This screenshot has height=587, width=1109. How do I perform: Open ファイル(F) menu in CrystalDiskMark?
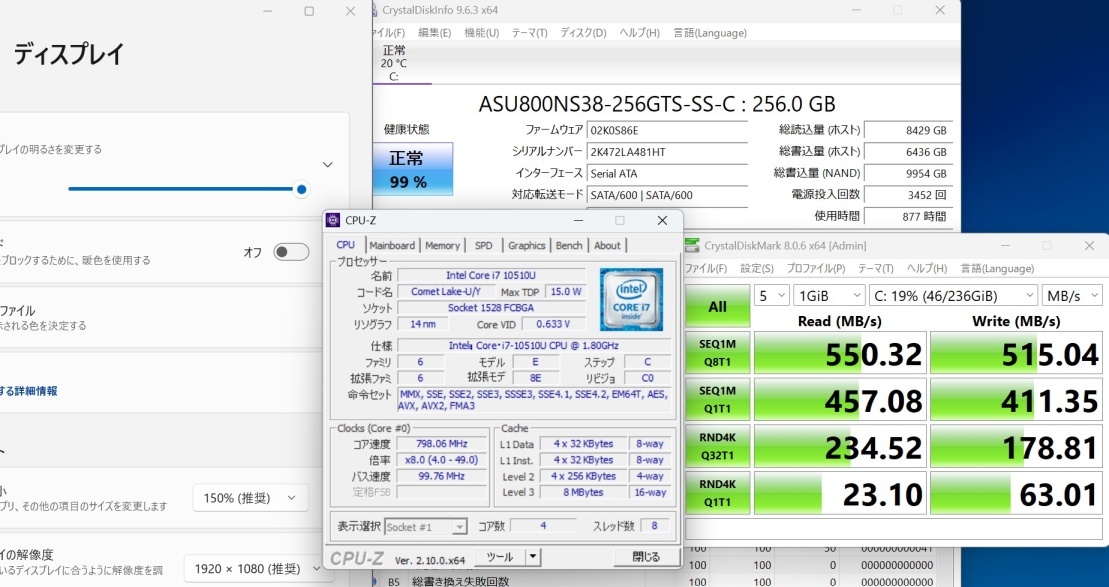(705, 269)
